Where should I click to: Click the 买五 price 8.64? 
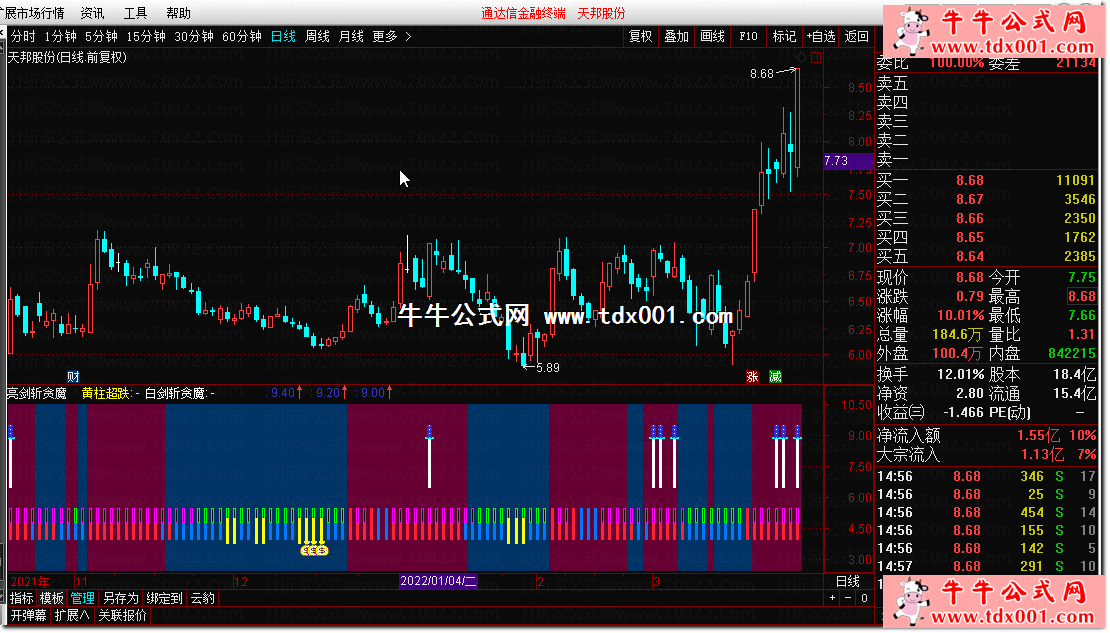(x=970, y=257)
